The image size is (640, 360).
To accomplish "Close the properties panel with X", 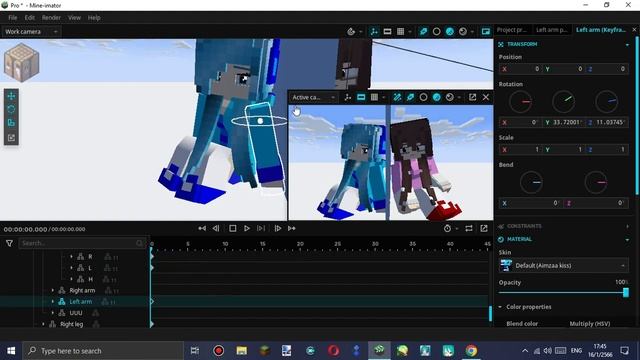I will 634,30.
